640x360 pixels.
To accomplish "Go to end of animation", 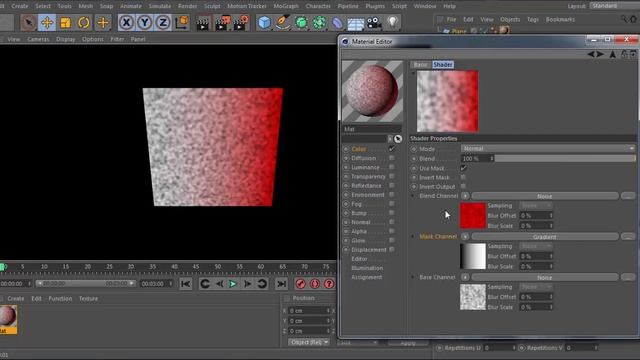I will (282, 284).
